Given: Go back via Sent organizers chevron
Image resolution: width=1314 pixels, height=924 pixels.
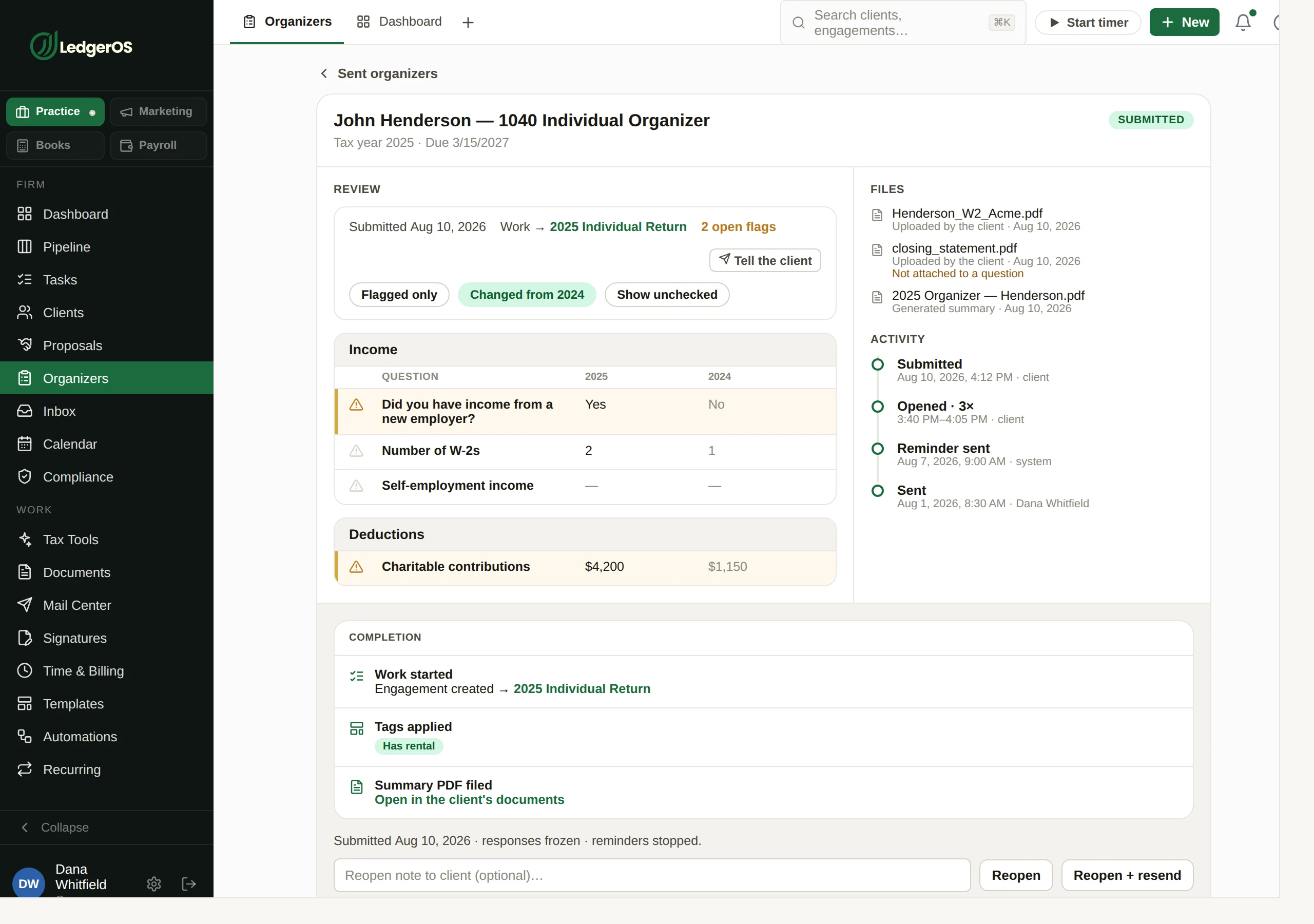Looking at the screenshot, I should [x=324, y=73].
